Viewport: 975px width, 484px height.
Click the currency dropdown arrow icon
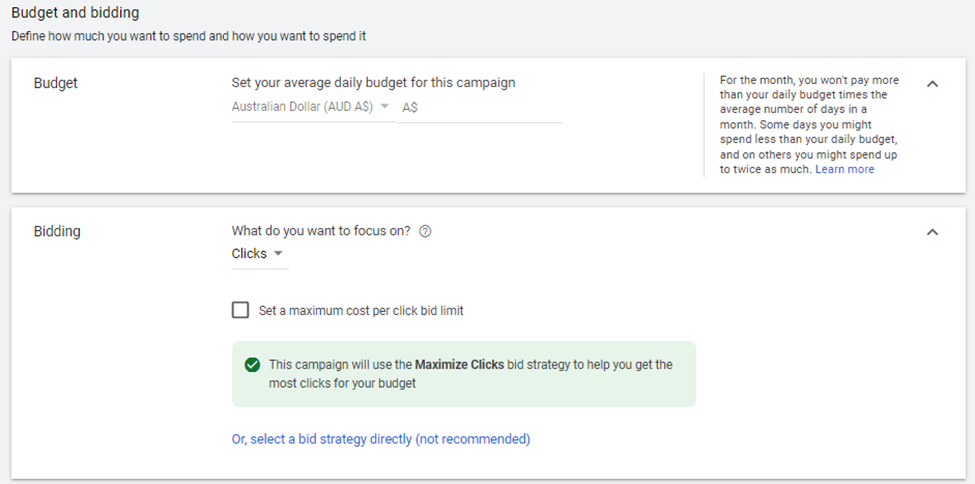(384, 106)
